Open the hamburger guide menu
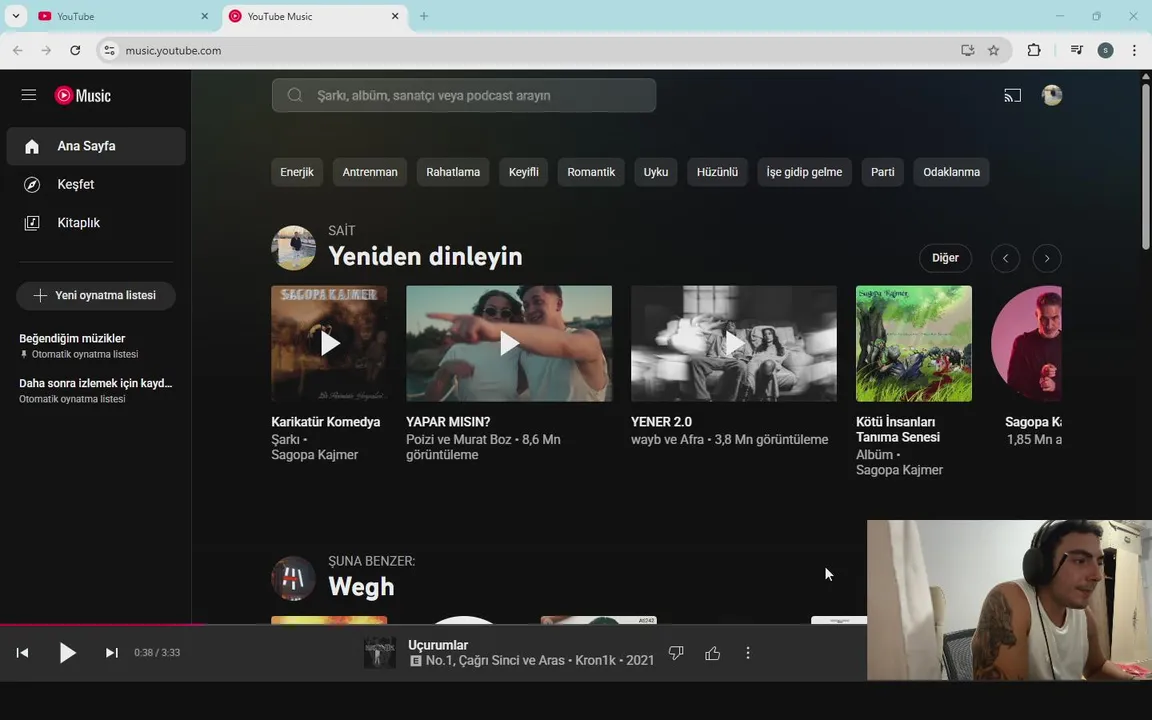The width and height of the screenshot is (1152, 720). (x=29, y=95)
